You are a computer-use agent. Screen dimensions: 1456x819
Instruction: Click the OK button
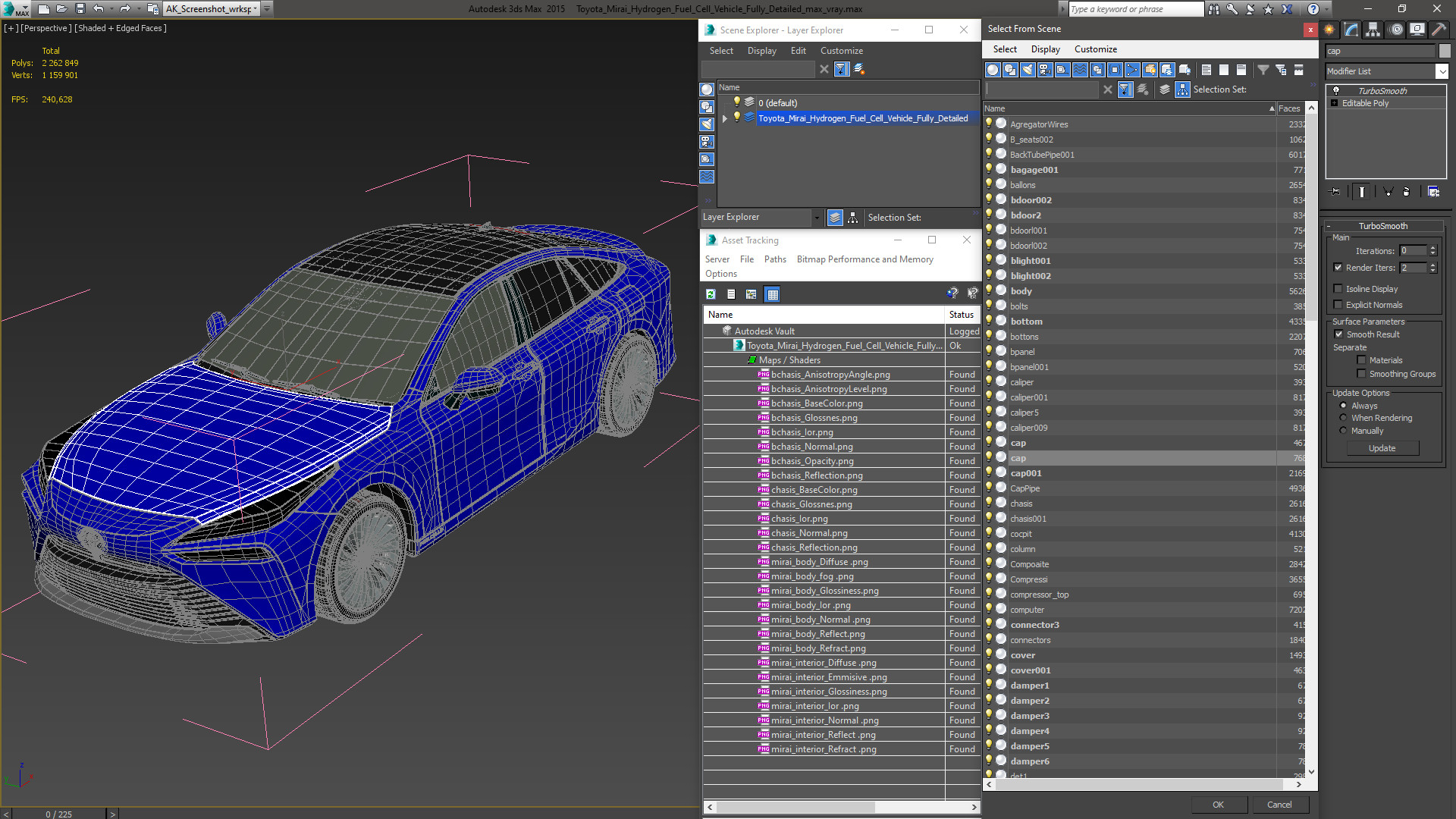1217,805
